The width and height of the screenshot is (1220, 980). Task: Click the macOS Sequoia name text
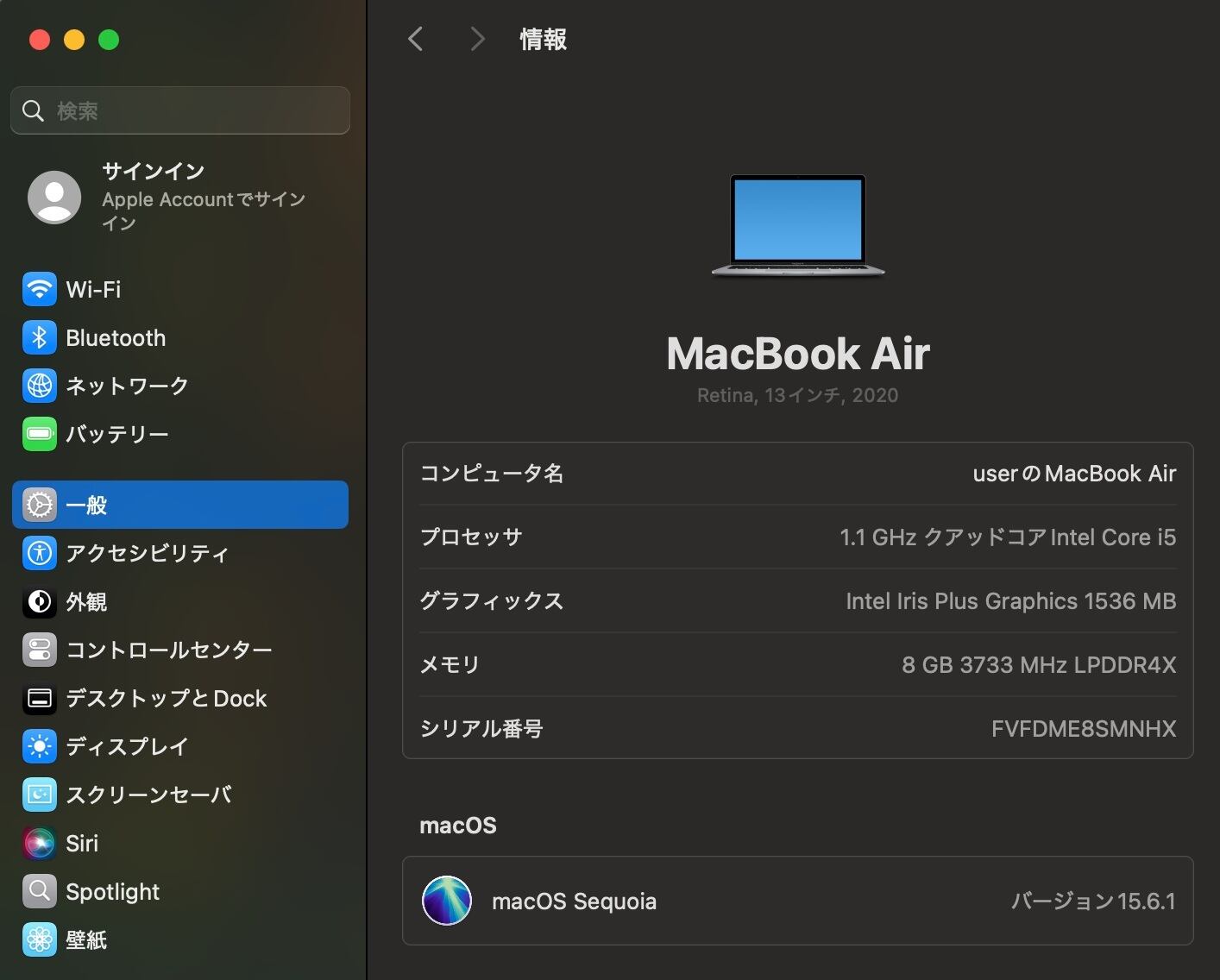[574, 901]
